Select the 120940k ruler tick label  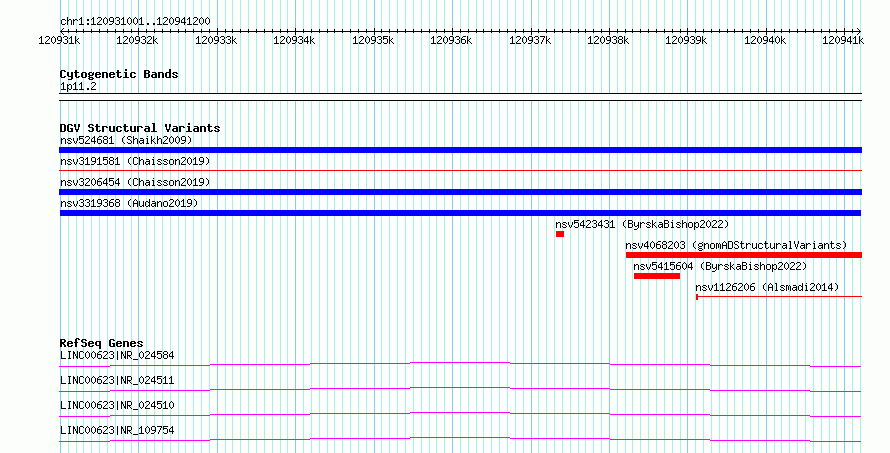click(x=765, y=40)
